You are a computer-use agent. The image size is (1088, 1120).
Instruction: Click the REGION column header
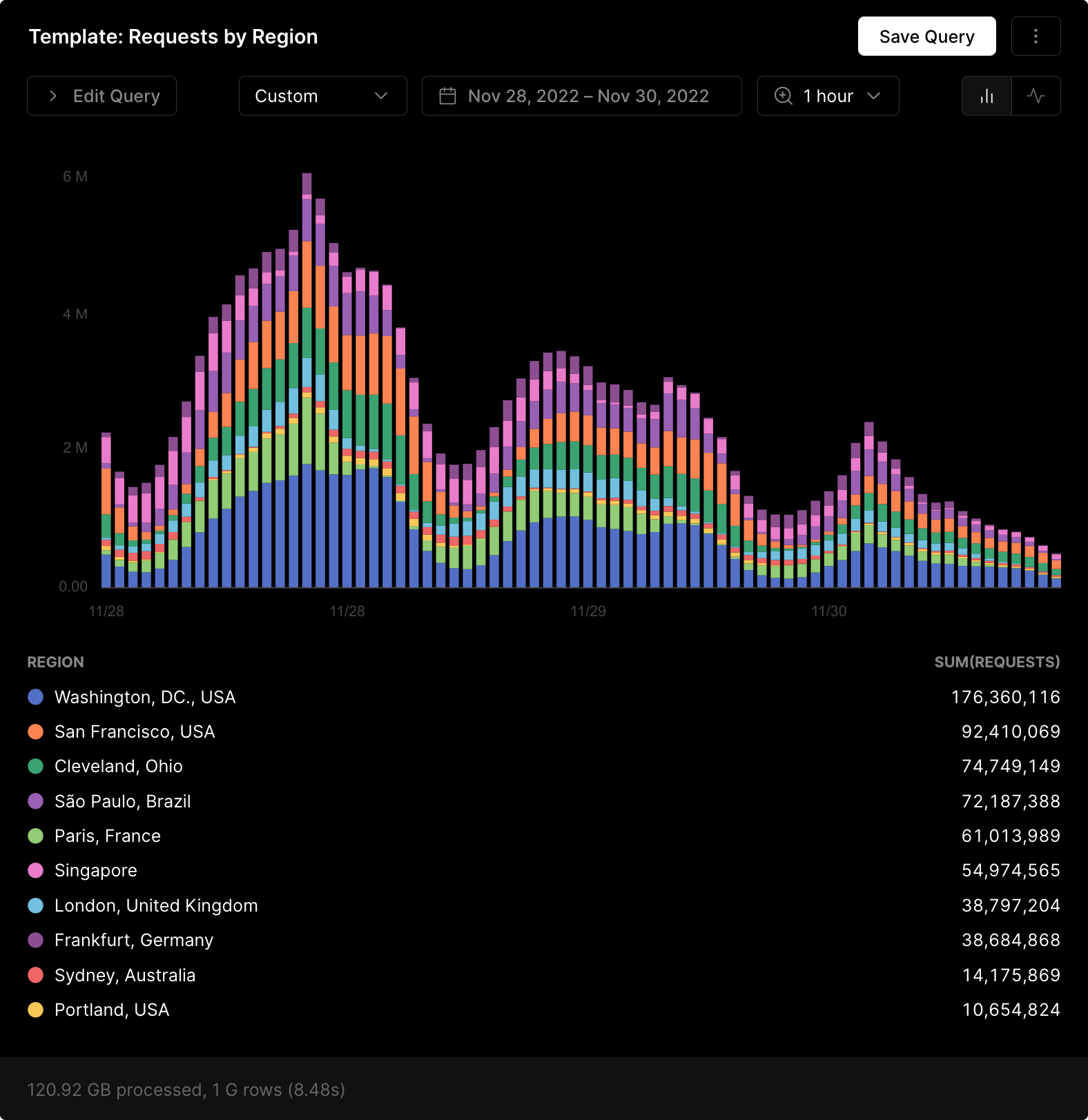pos(55,662)
